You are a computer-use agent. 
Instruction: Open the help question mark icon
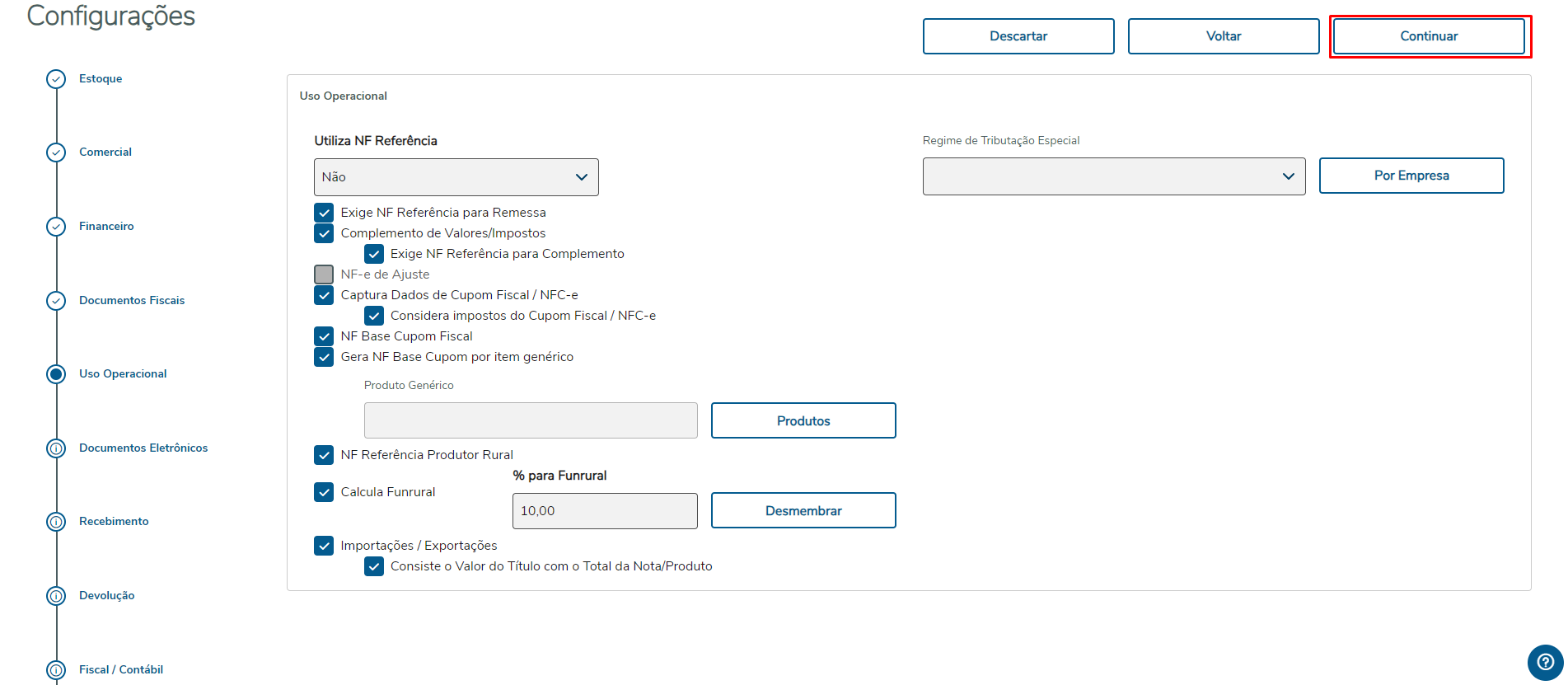(1545, 662)
